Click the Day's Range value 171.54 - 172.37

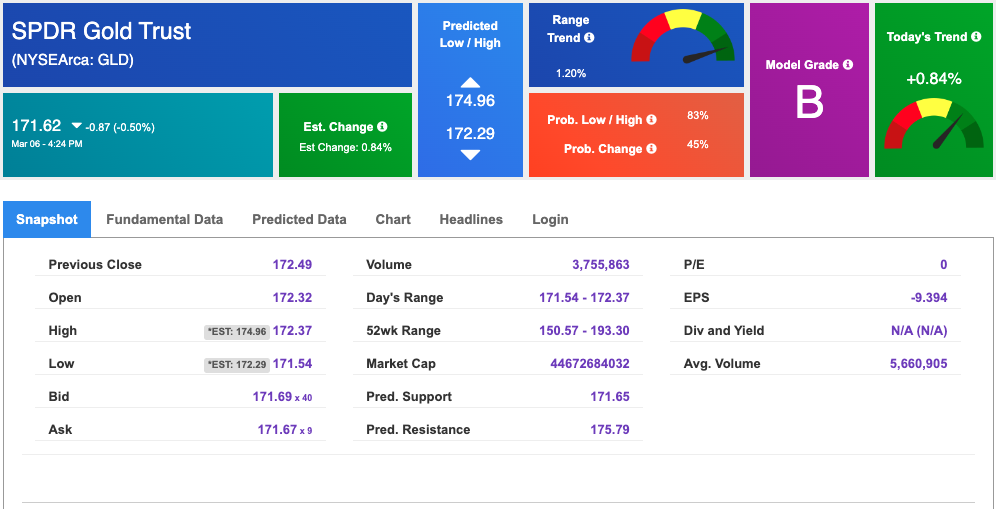(584, 298)
